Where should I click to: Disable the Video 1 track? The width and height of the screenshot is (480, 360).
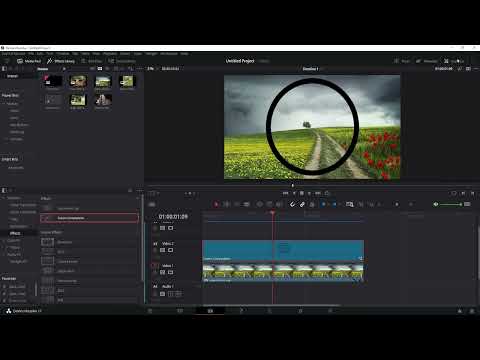point(170,272)
